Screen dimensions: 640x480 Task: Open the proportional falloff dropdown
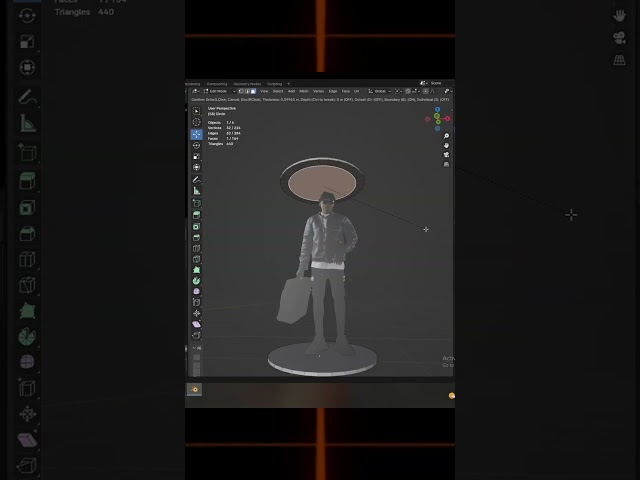(x=434, y=91)
